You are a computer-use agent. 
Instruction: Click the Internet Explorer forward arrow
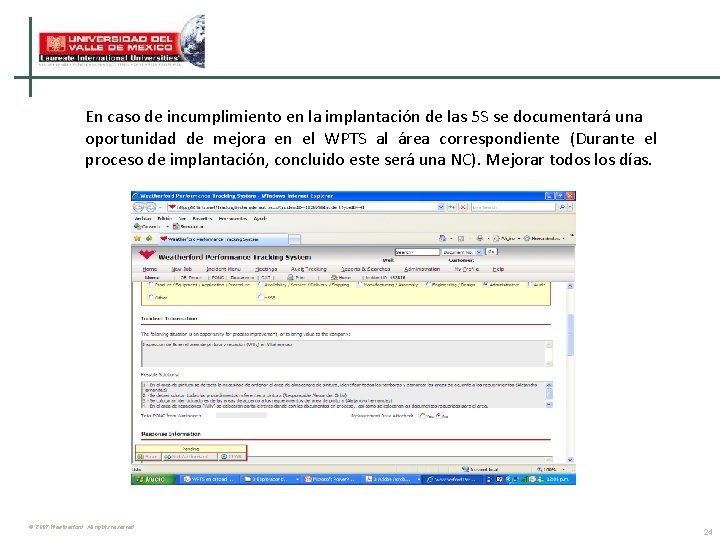tap(151, 207)
